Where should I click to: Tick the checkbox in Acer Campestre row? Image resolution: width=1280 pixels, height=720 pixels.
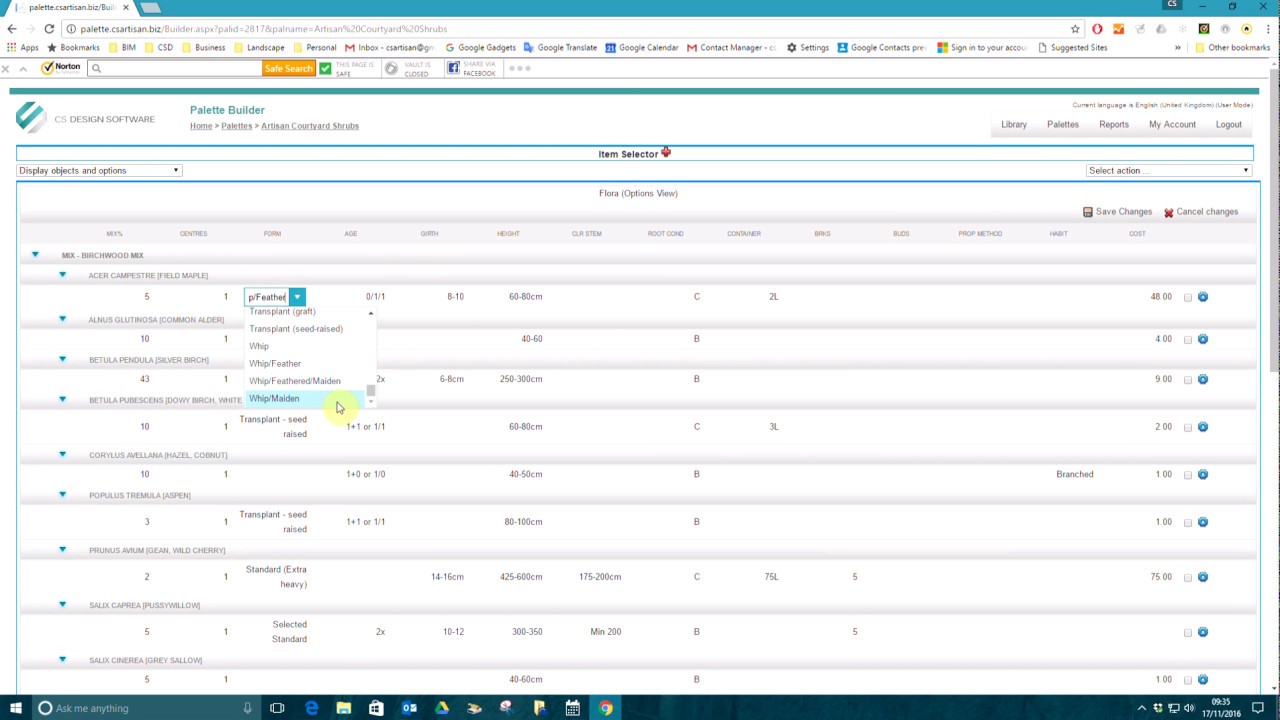[1188, 297]
